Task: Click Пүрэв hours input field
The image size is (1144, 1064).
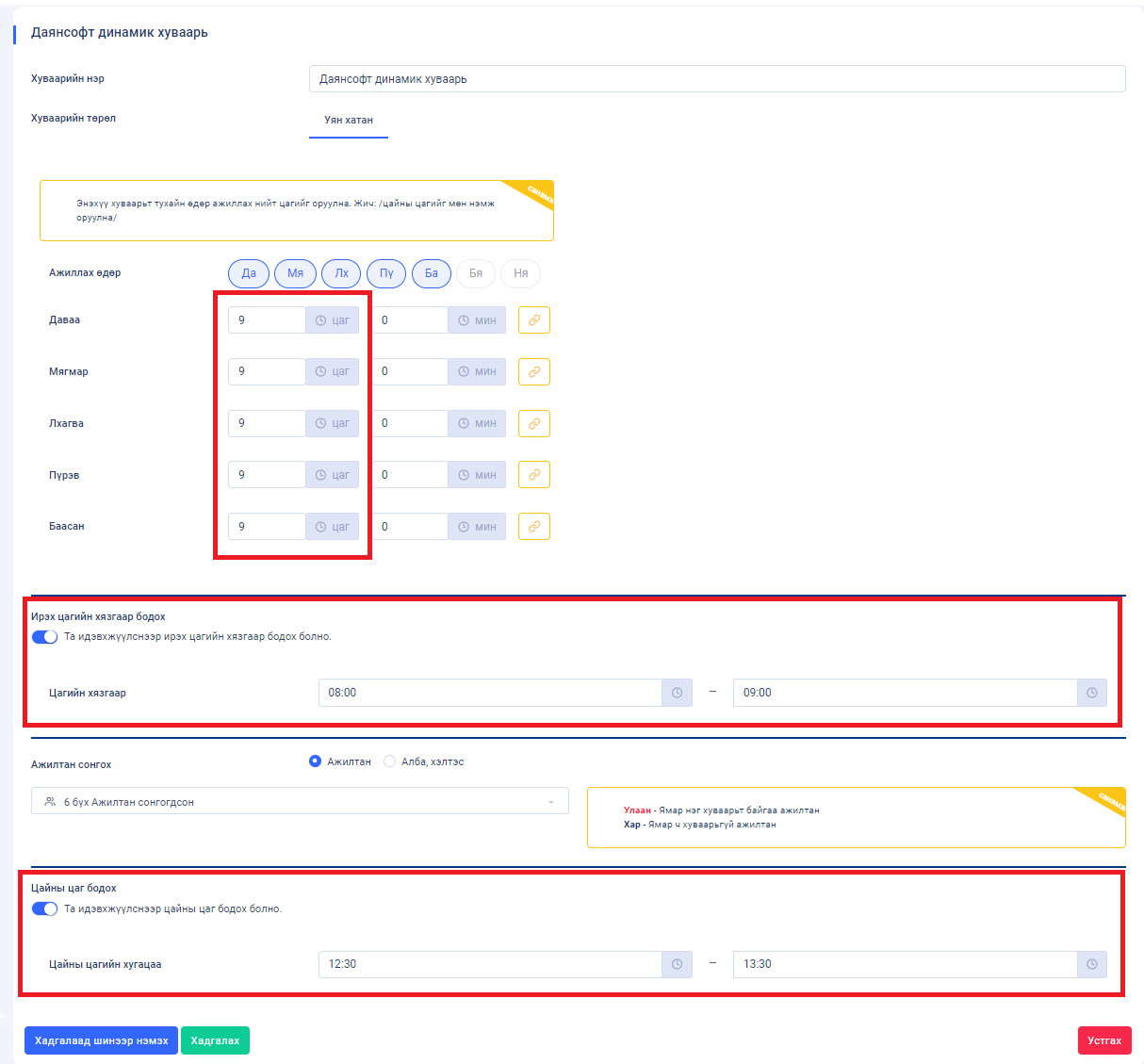Action: click(267, 475)
